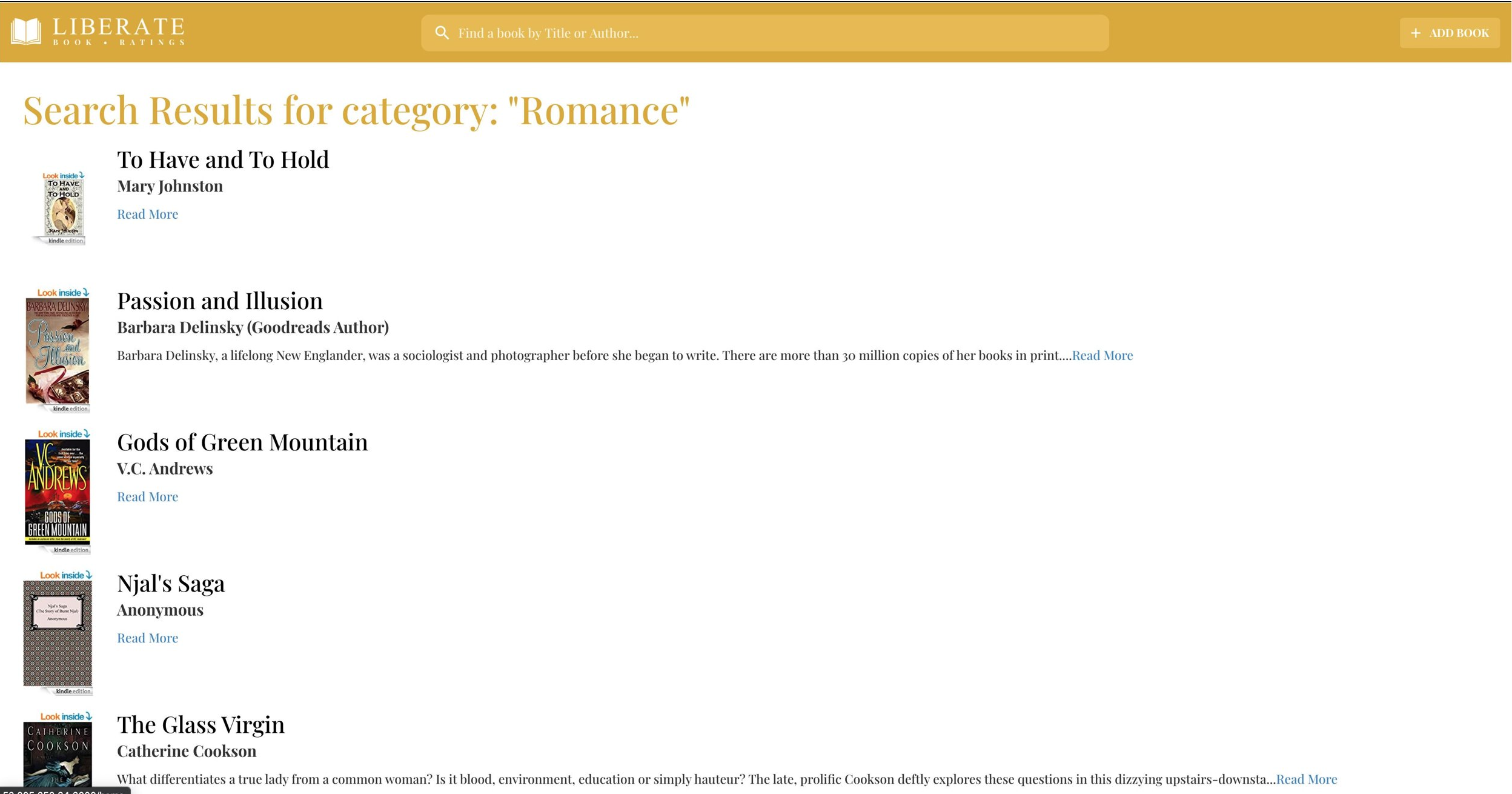The image size is (1512, 794).
Task: Open the To Have and To Hold title
Action: pyautogui.click(x=223, y=160)
